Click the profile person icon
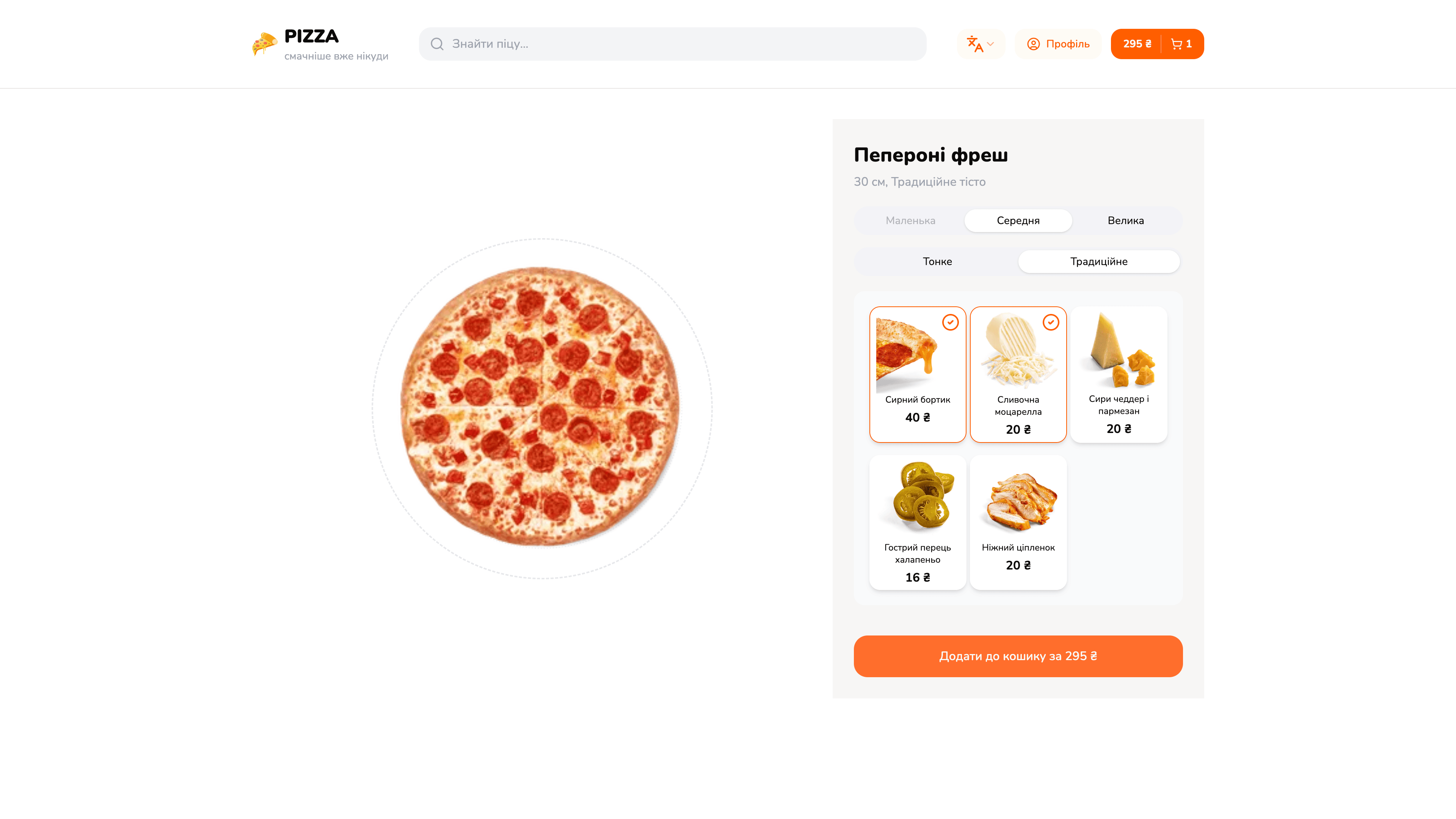The width and height of the screenshot is (1456, 819). 1034,44
